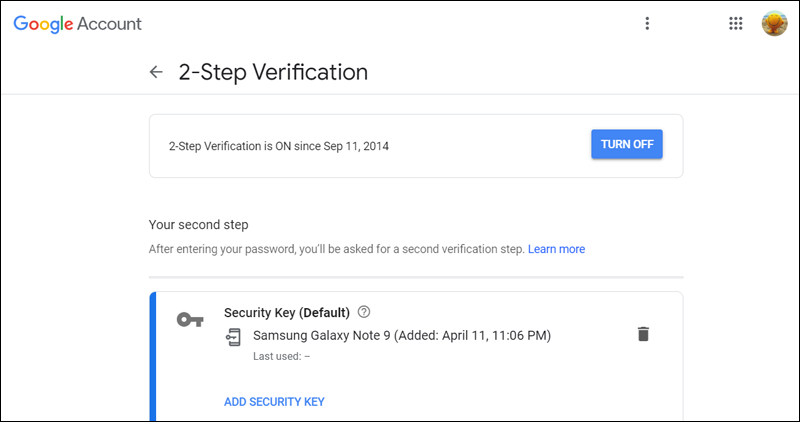
Task: Select the Samsung Galaxy Note 9 entry text
Action: tap(402, 335)
